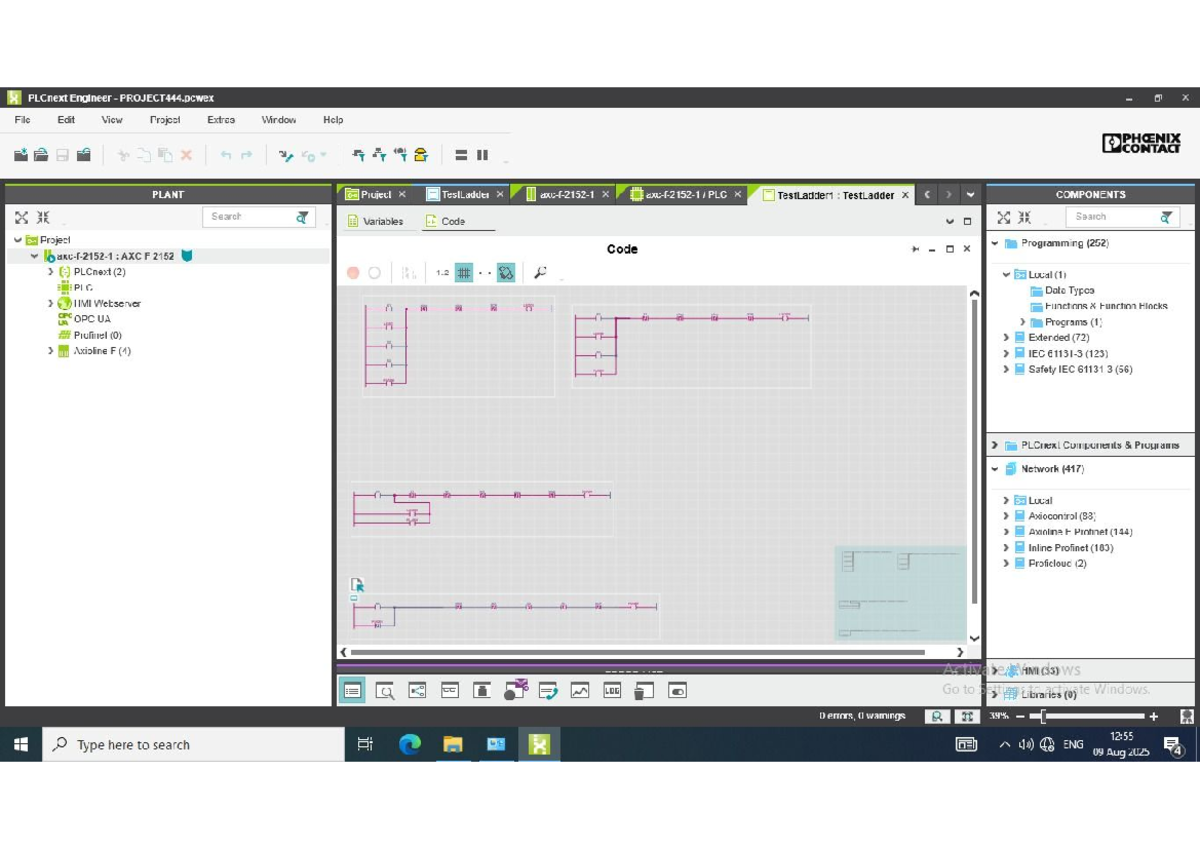The height and width of the screenshot is (849, 1200).
Task: Click the horizontal scrollbar of code worksheet
Action: click(x=638, y=652)
